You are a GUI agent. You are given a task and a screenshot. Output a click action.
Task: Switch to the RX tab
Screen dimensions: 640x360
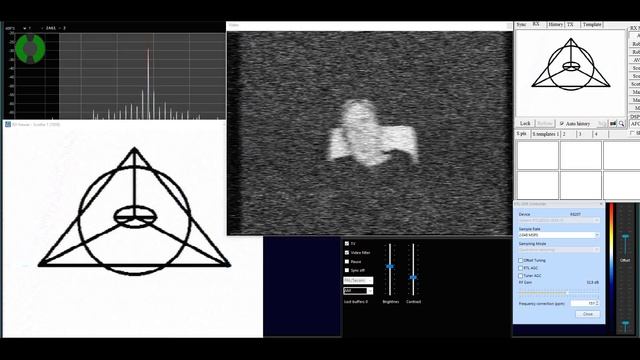pyautogui.click(x=536, y=24)
